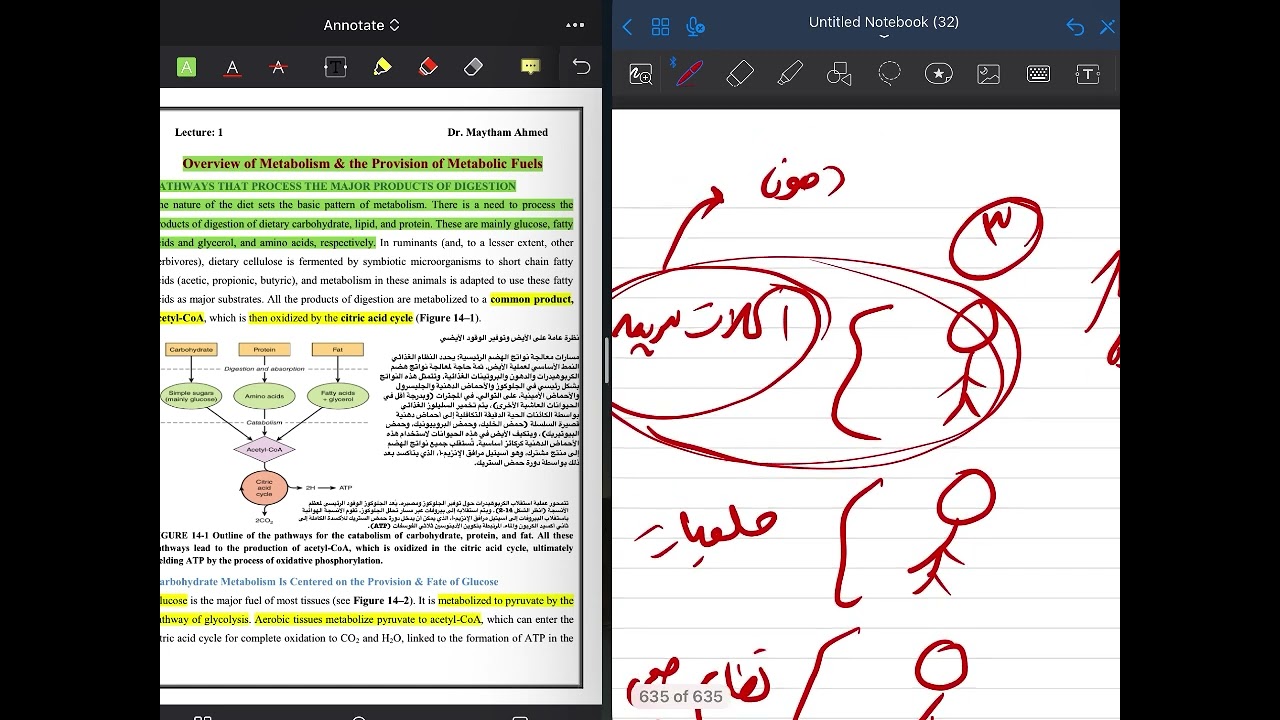The image size is (1280, 720).
Task: Click the 'Acetyl-CoA' diamond in figure
Action: pyautogui.click(x=264, y=449)
